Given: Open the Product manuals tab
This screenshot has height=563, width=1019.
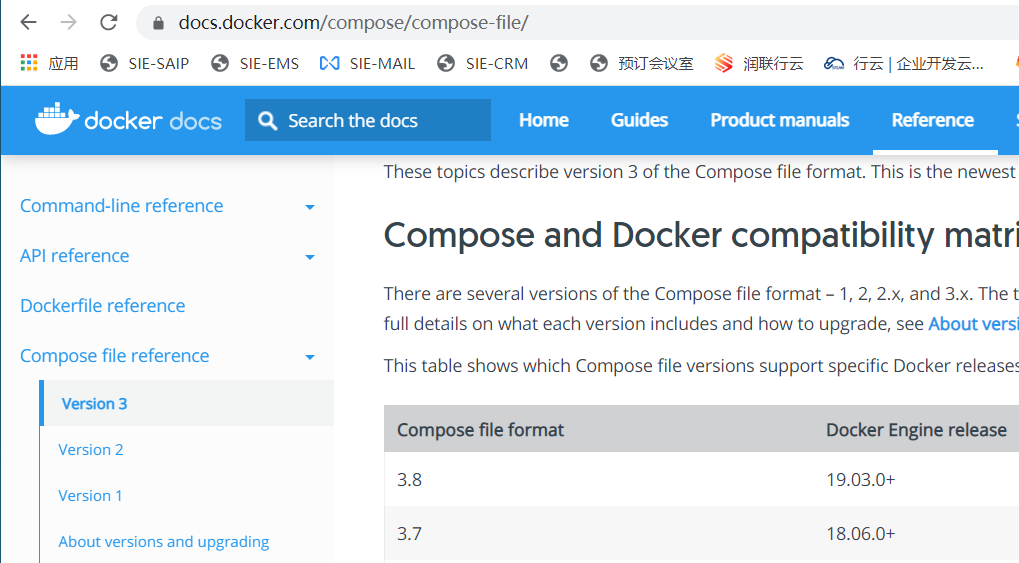Looking at the screenshot, I should click(779, 120).
